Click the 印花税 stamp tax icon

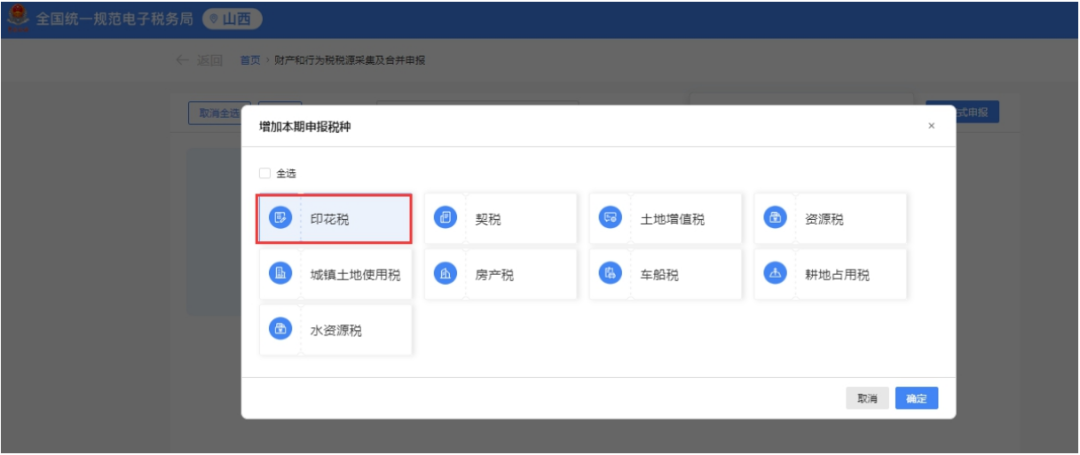(280, 218)
